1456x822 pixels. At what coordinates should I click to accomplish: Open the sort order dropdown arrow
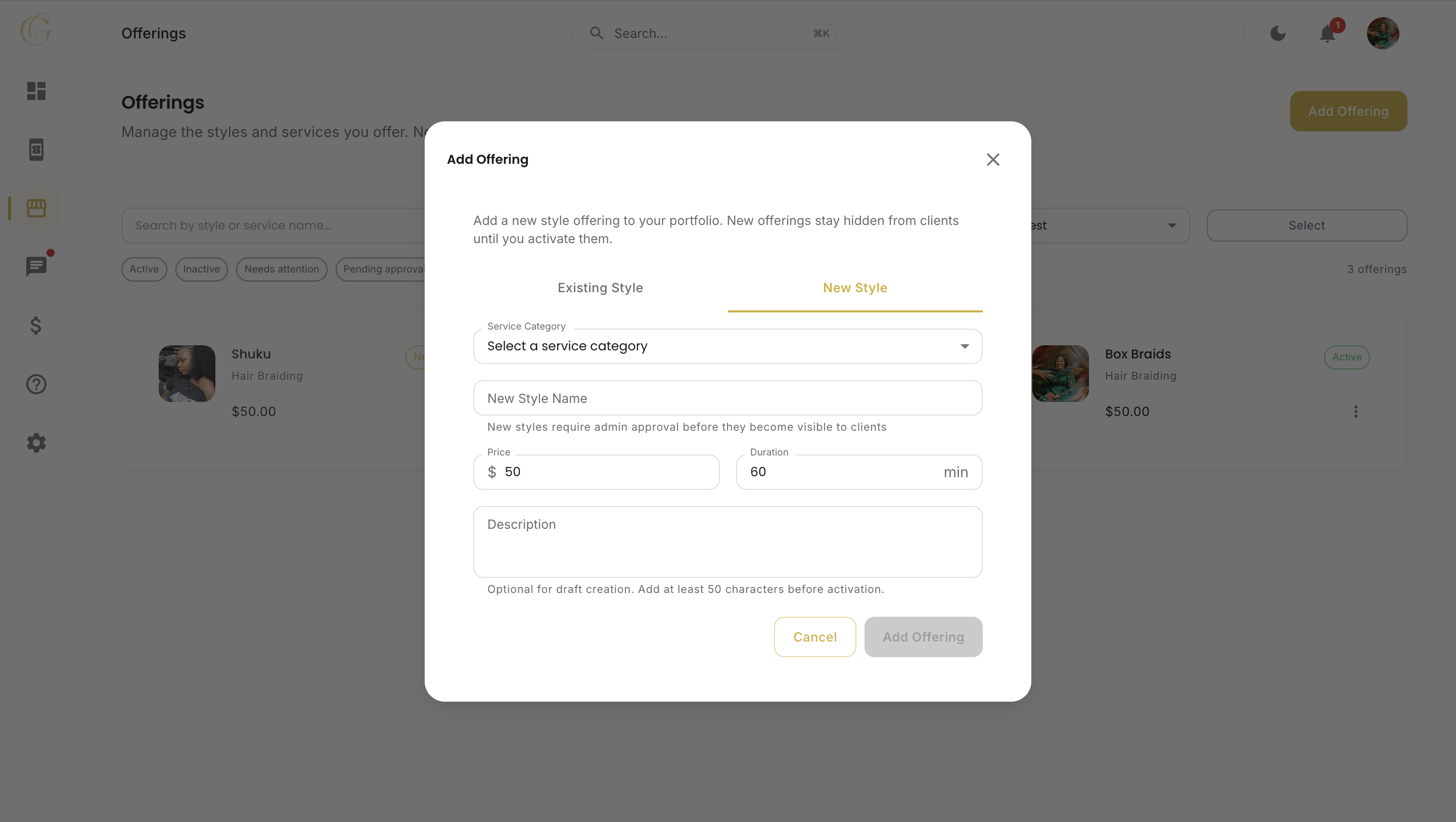[x=1172, y=225]
